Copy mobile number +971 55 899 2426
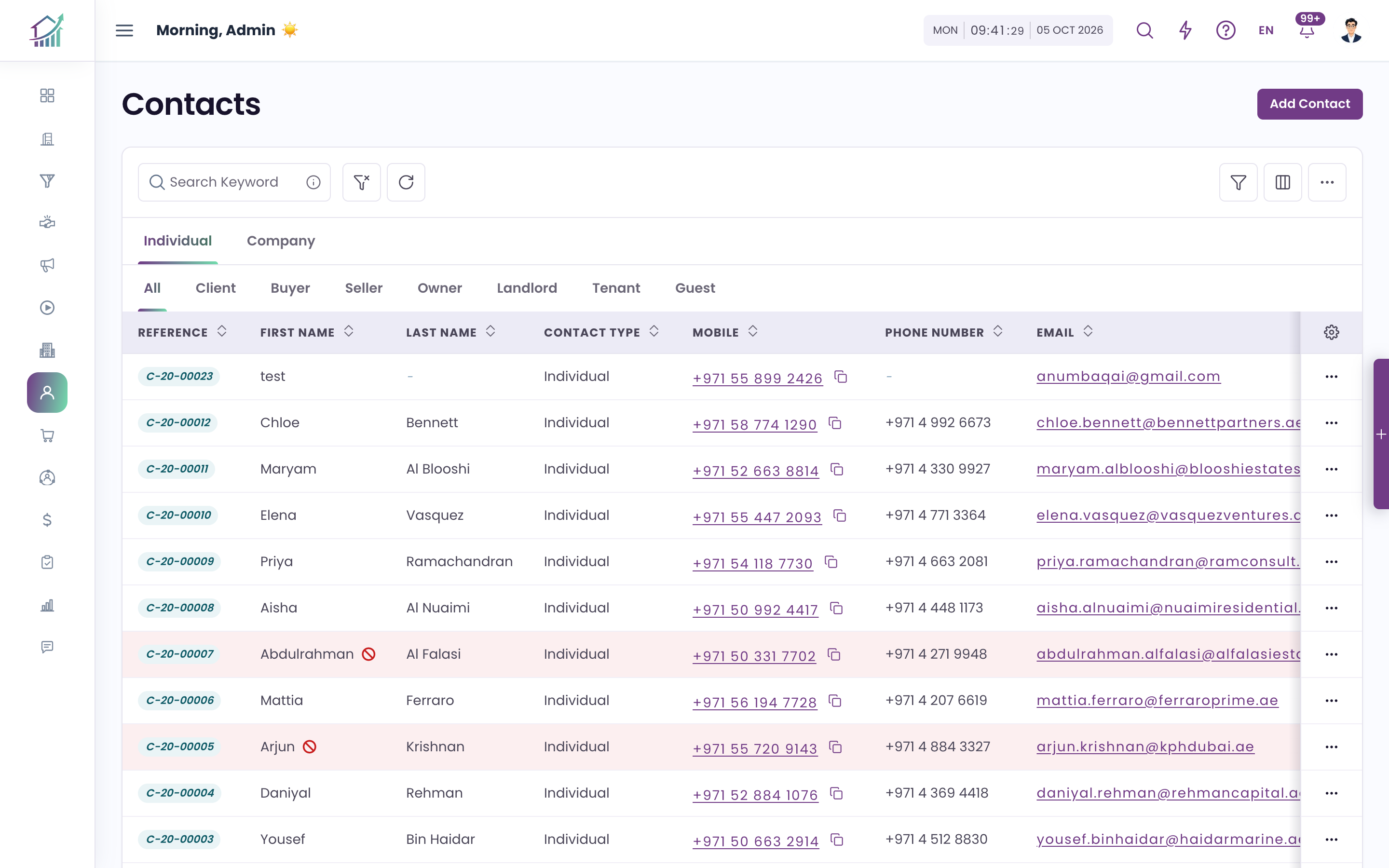Image resolution: width=1389 pixels, height=868 pixels. (x=841, y=377)
